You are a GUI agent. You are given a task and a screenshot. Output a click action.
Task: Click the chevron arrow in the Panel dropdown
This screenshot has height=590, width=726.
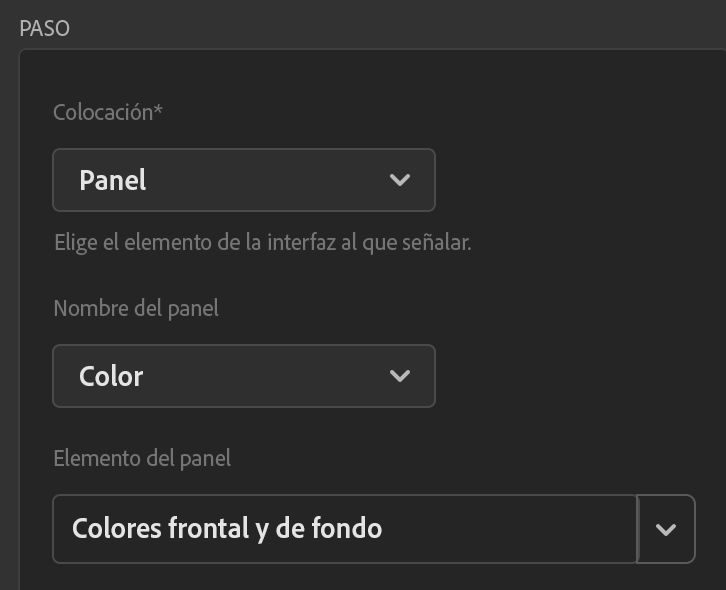pos(400,180)
